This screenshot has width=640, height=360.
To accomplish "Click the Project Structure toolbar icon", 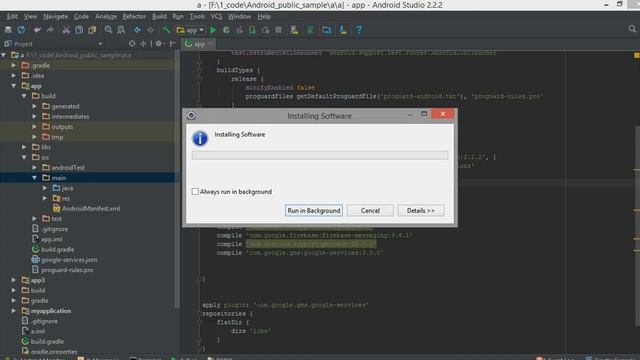I will (327, 30).
